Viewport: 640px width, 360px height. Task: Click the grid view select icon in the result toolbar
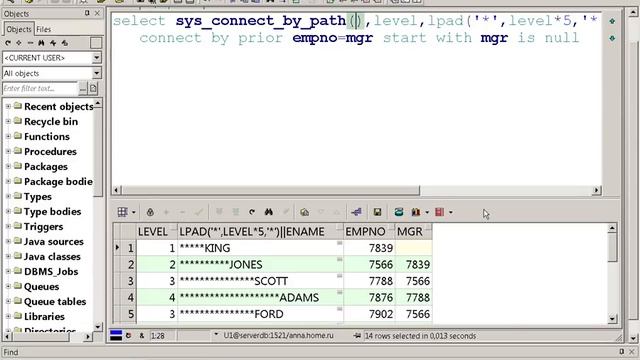coord(122,212)
